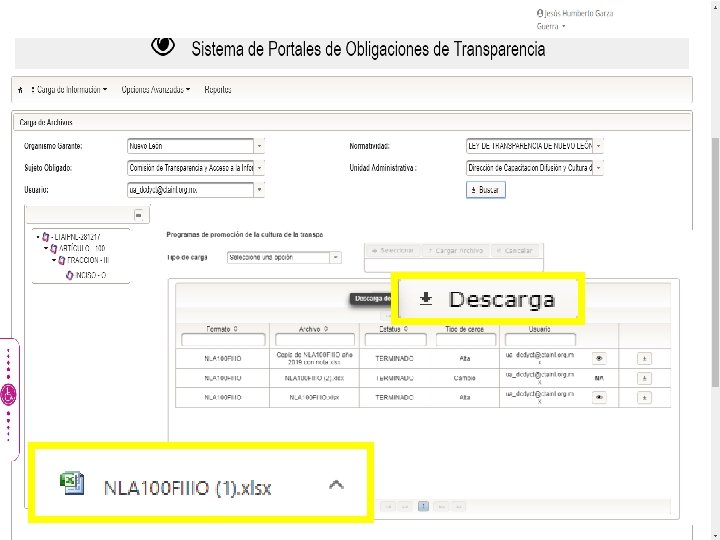Click the Seleccionar button
The width and height of the screenshot is (720, 540).
[x=393, y=251]
